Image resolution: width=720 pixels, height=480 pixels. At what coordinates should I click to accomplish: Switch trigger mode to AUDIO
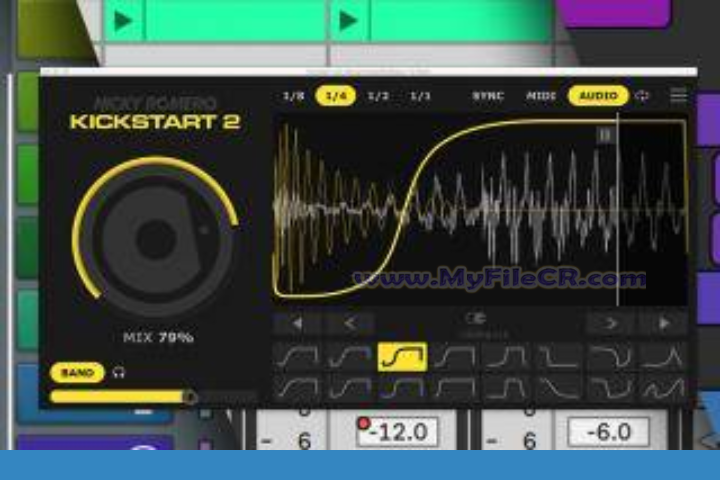(598, 96)
